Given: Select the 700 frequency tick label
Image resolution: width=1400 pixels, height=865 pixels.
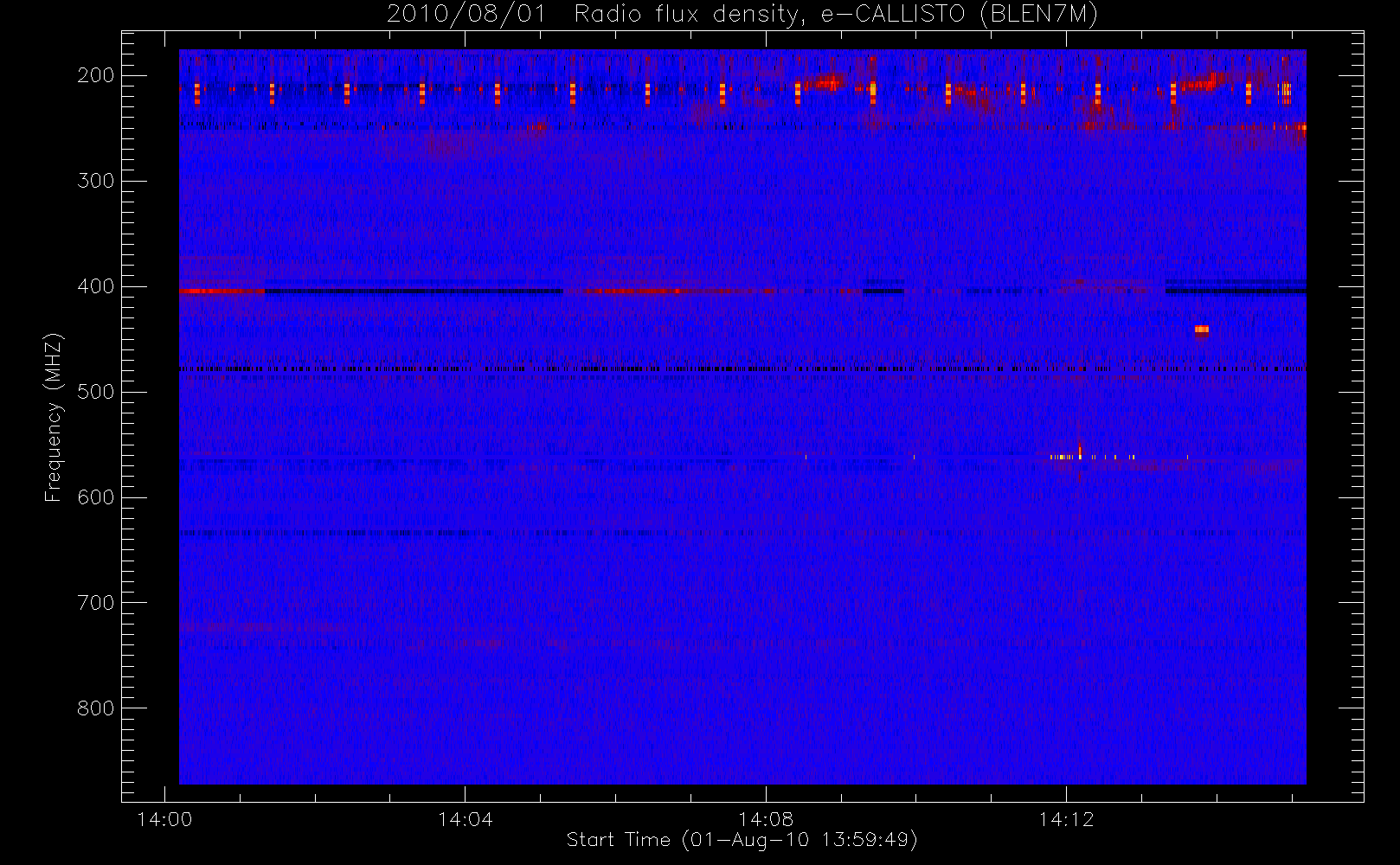Looking at the screenshot, I should point(96,603).
